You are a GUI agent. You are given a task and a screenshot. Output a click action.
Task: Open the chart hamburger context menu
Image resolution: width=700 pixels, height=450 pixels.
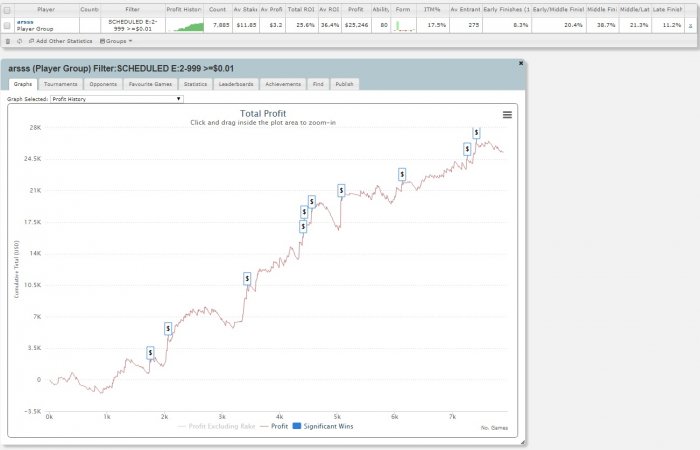point(507,115)
